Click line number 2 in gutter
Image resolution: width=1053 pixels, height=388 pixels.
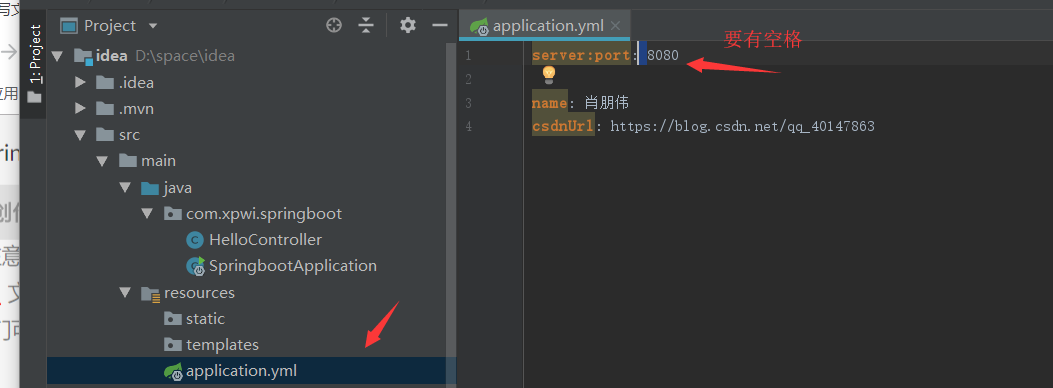coord(468,80)
